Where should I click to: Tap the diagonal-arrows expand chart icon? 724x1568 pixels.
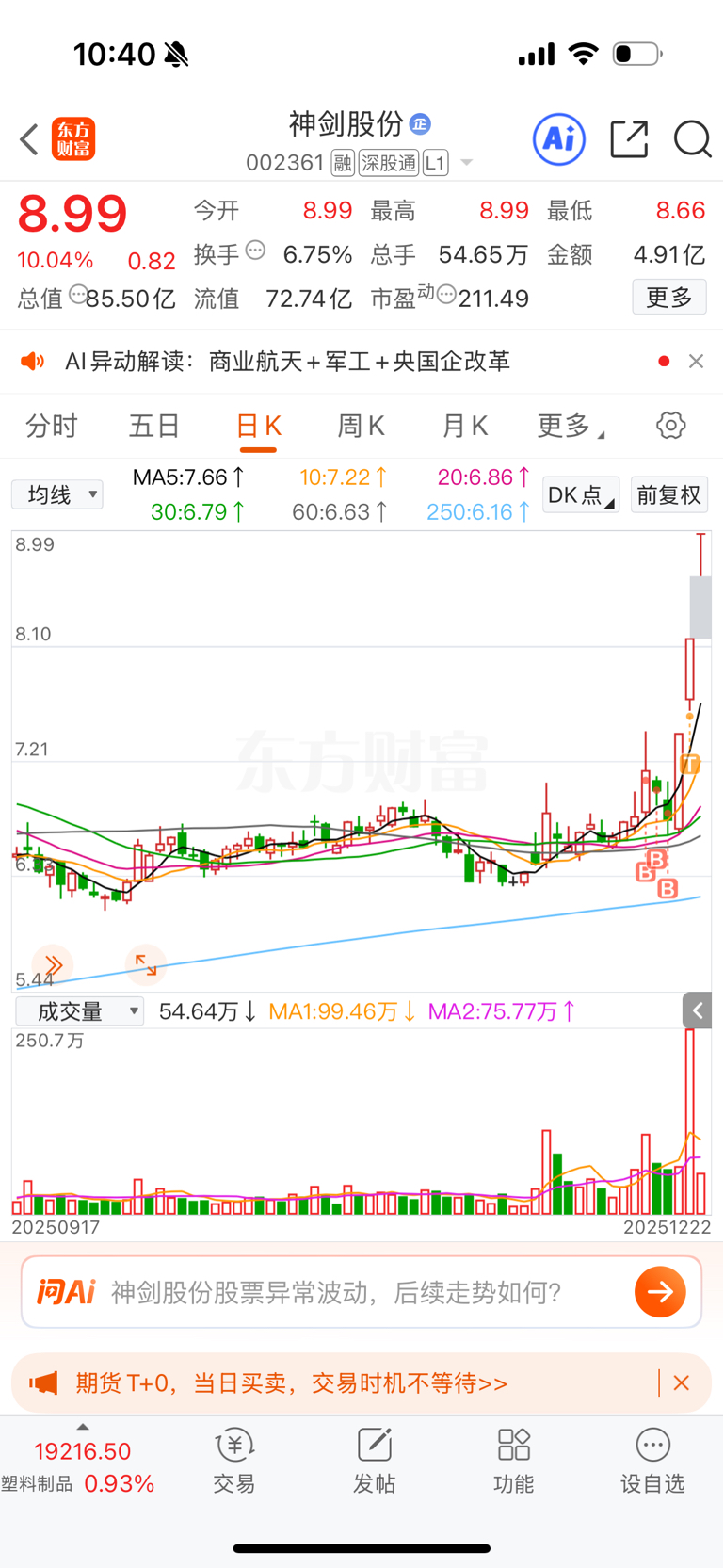[x=146, y=964]
